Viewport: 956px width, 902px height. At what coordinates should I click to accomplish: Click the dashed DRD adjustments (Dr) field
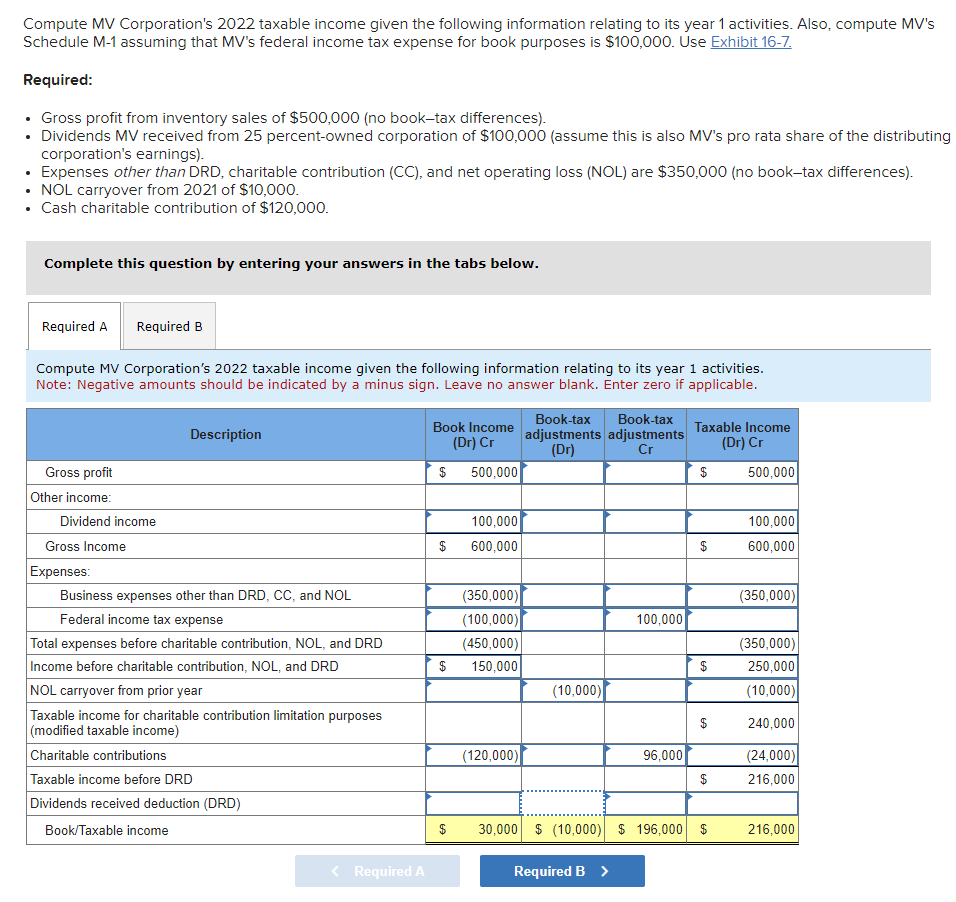tap(563, 803)
